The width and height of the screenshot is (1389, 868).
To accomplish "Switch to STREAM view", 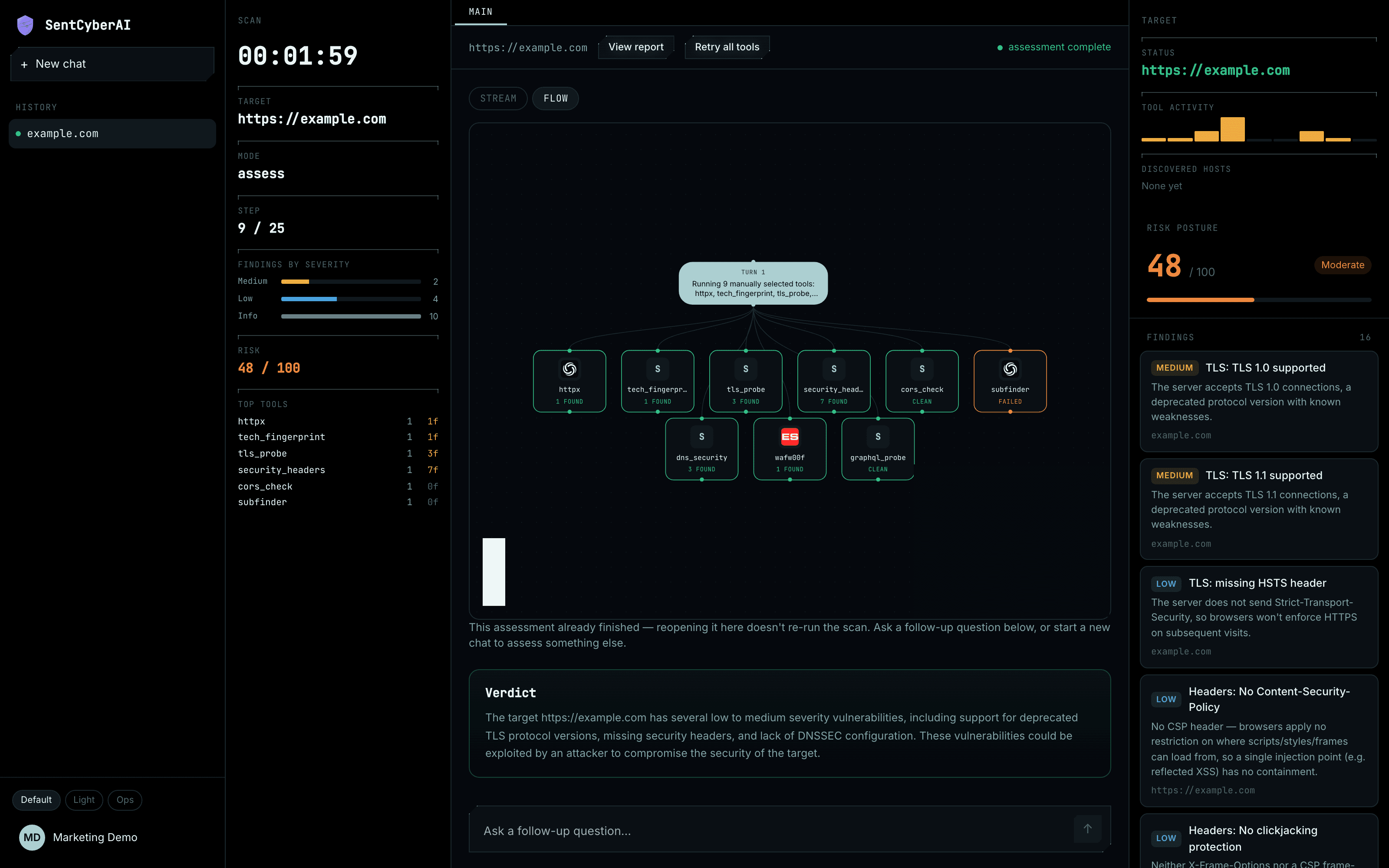I will (x=498, y=98).
